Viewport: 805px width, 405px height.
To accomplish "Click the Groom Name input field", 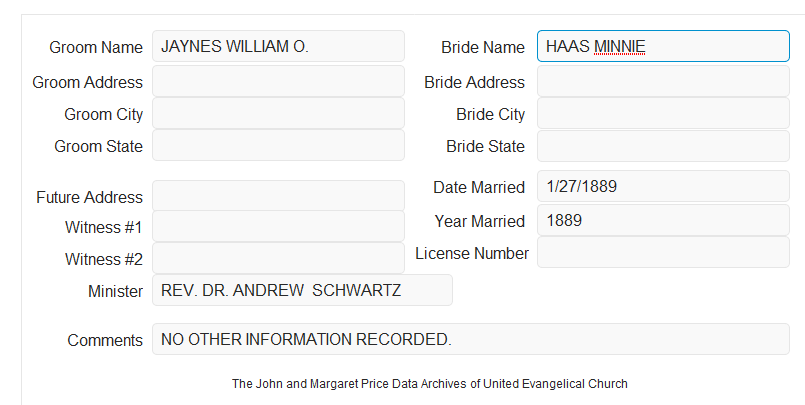I will (x=278, y=46).
